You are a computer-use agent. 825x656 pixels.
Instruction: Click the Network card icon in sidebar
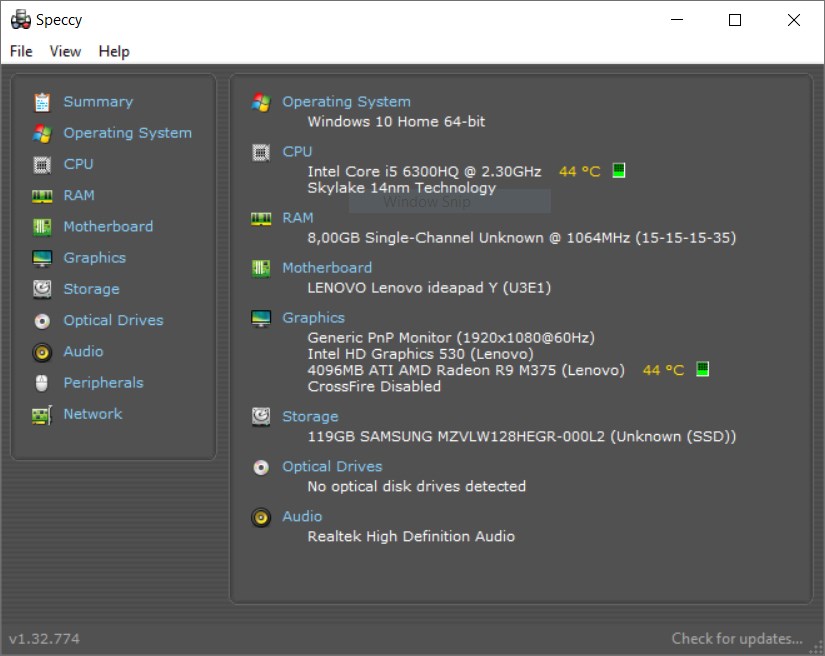[42, 415]
